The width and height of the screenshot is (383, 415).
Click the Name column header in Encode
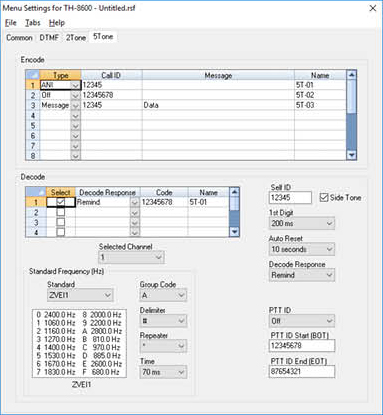[x=320, y=75]
